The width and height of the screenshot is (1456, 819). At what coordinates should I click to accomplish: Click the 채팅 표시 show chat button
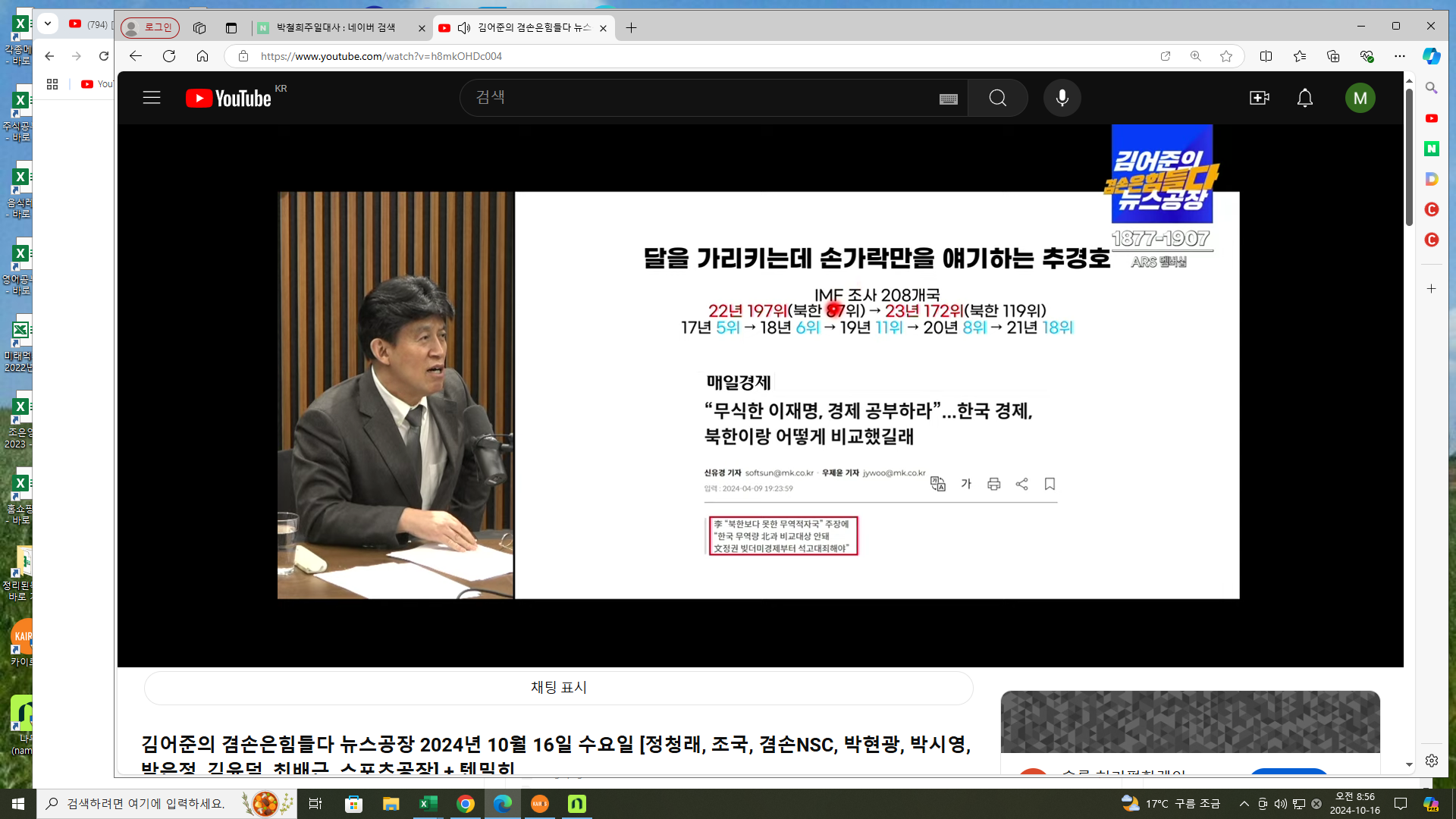pos(558,688)
